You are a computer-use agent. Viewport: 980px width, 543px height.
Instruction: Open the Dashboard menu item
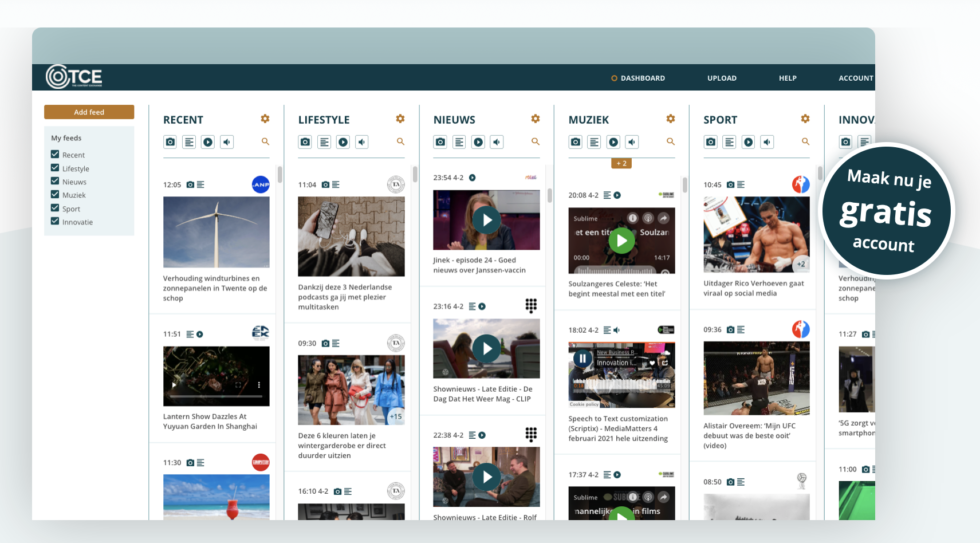tap(642, 78)
